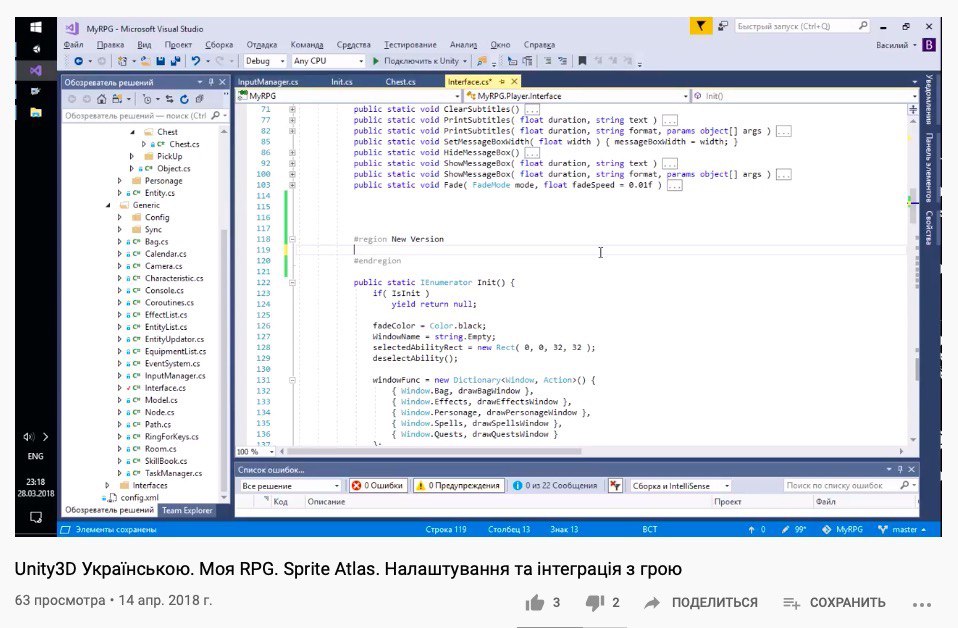Pin the Solution Explorer panel
Viewport: 958px width, 628px height.
(211, 82)
